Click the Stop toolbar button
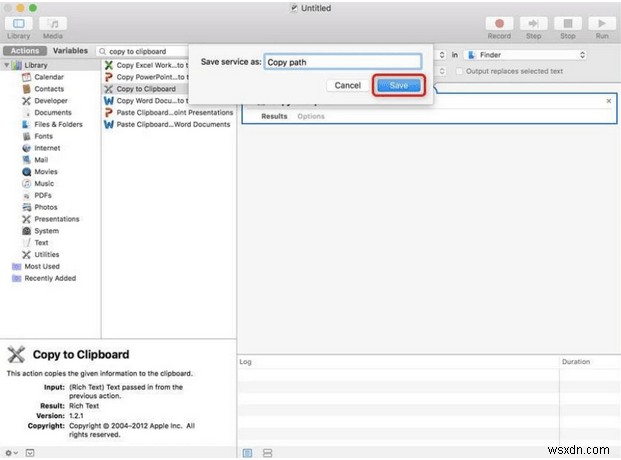621x460 pixels. coord(568,24)
